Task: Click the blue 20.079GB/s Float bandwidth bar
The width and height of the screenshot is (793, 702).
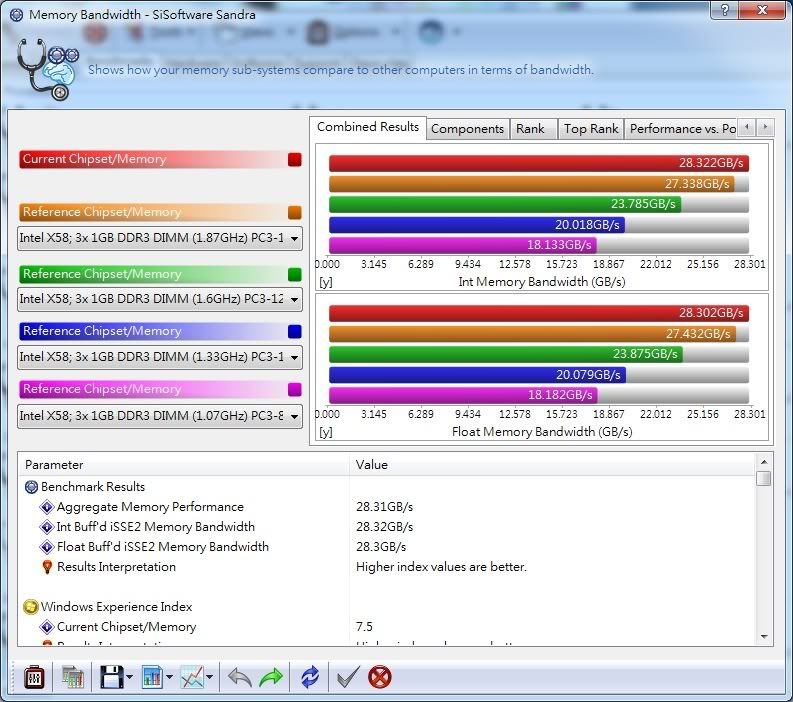Action: point(477,375)
